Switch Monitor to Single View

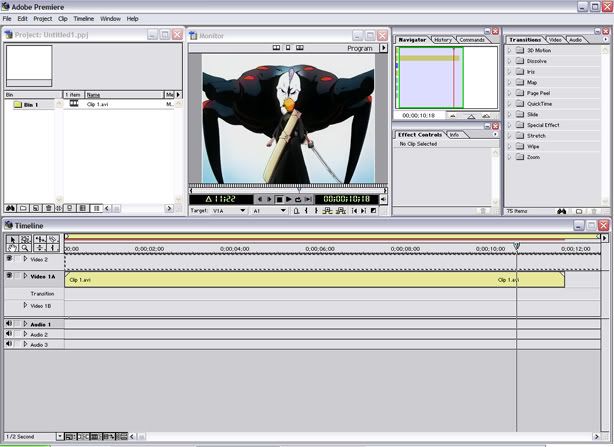tap(288, 48)
